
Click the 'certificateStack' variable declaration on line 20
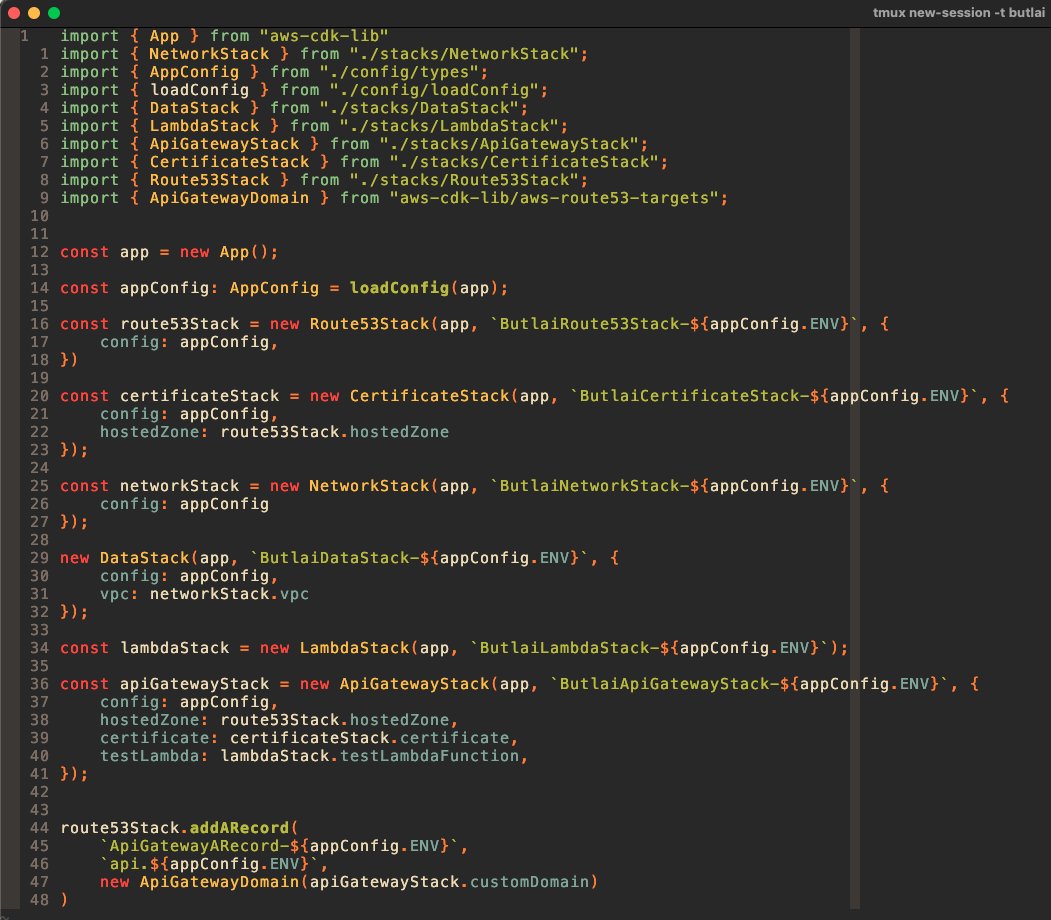[199, 397]
